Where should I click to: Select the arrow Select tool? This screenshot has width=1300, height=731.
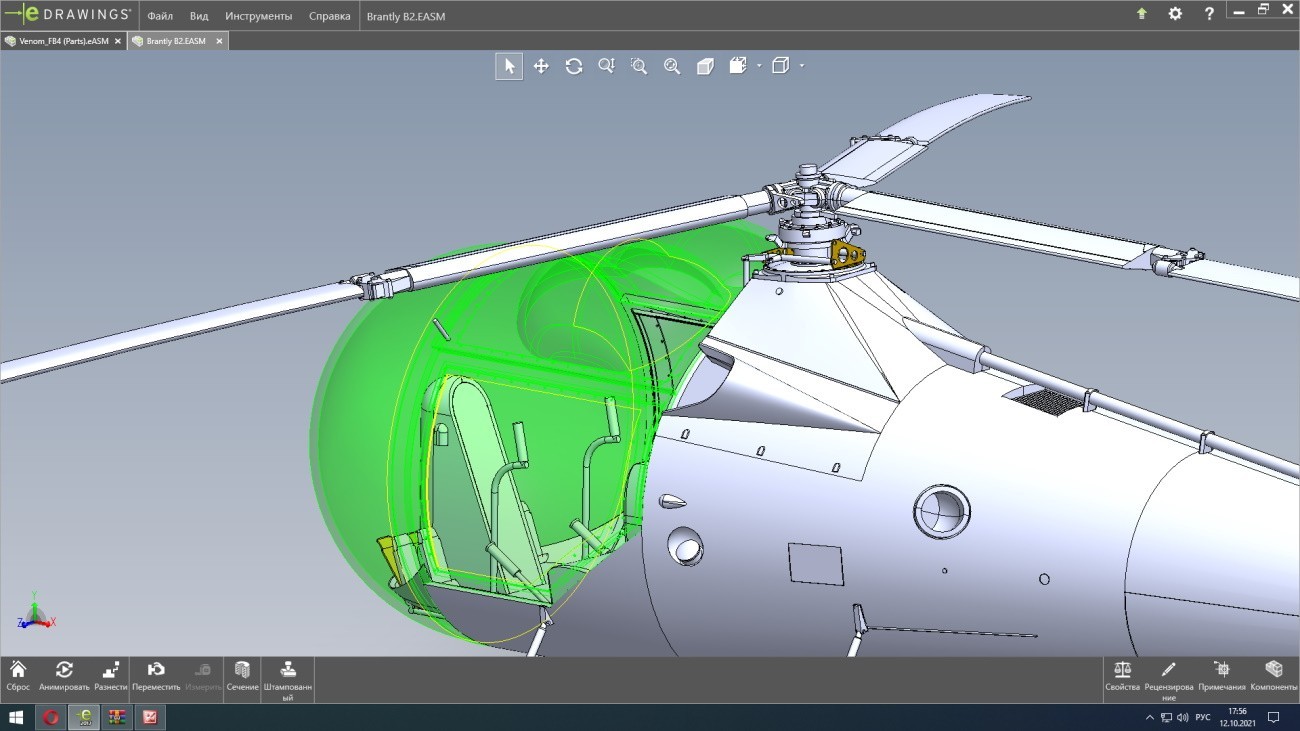[x=509, y=66]
